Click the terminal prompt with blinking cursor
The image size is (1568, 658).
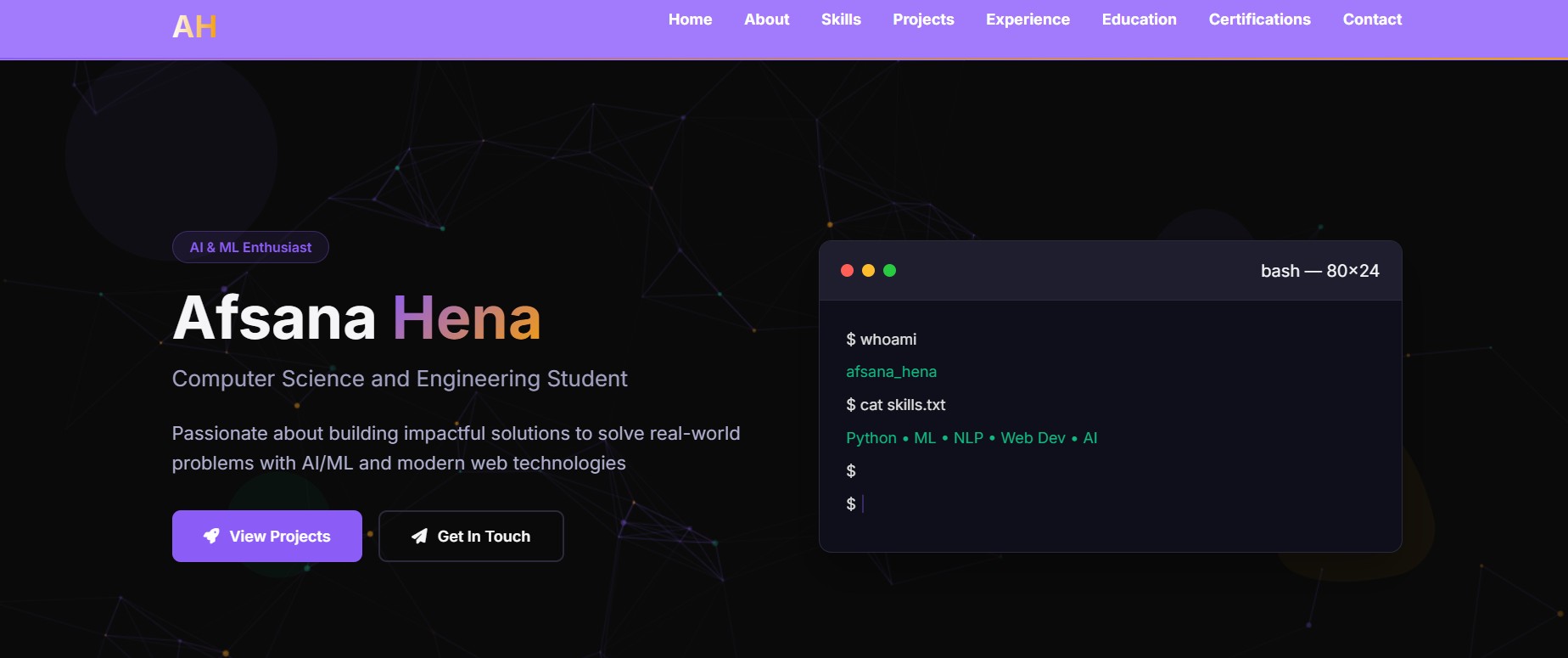tap(855, 503)
